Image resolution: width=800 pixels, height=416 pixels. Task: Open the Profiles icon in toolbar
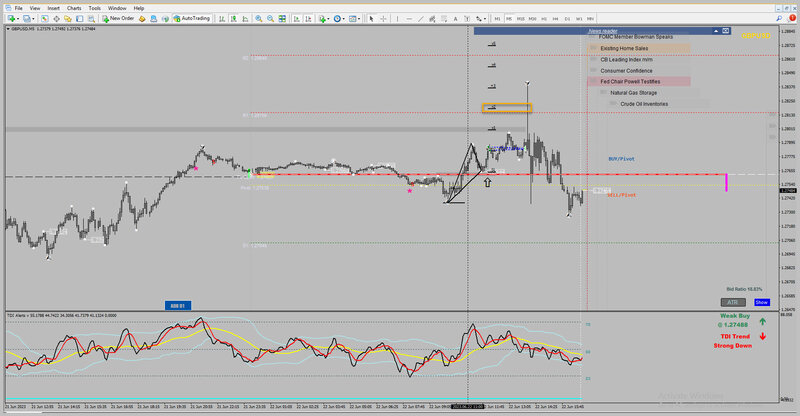(x=28, y=18)
